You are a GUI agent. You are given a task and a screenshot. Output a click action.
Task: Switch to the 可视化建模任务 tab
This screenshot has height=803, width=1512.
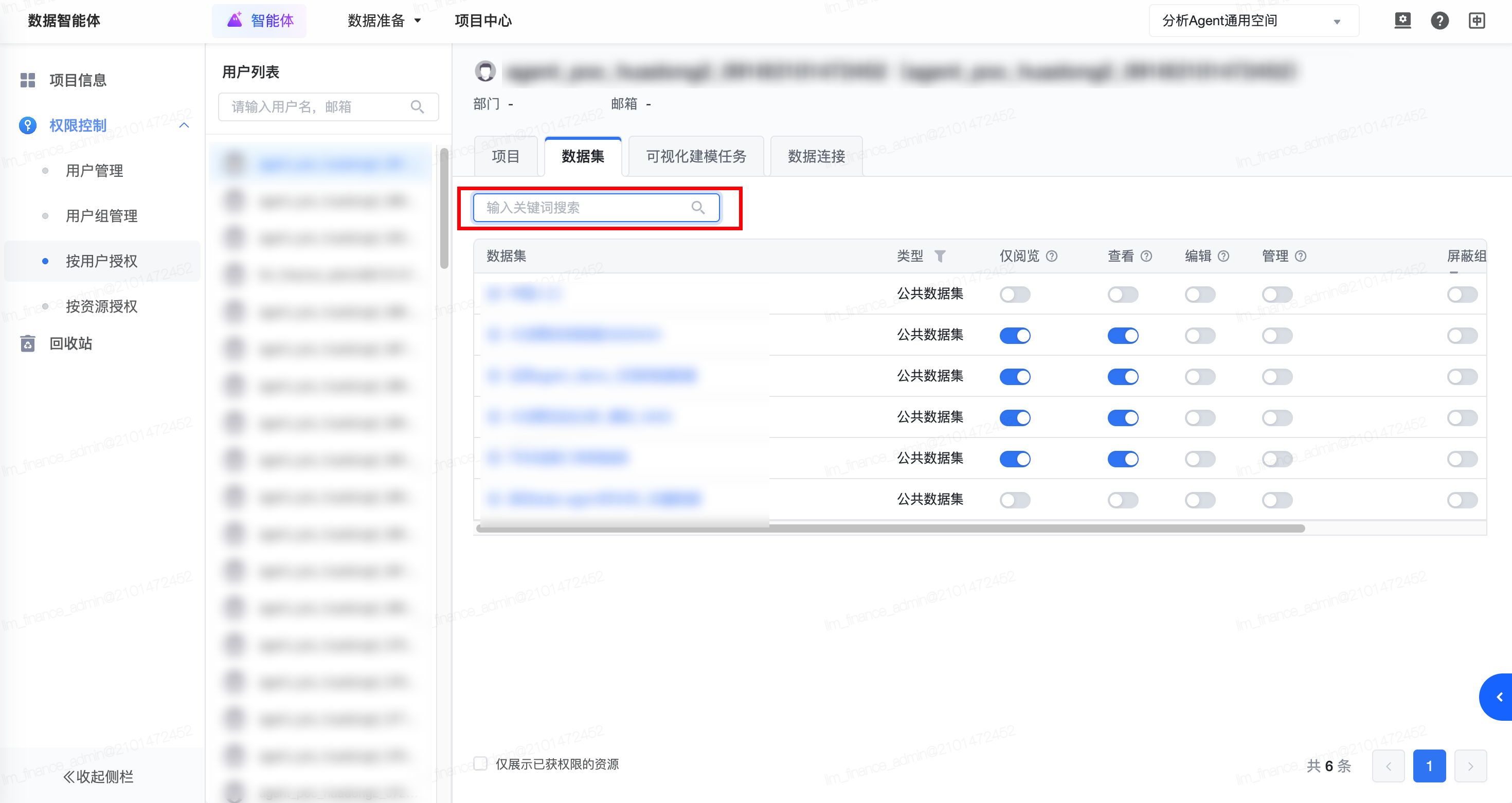click(696, 156)
